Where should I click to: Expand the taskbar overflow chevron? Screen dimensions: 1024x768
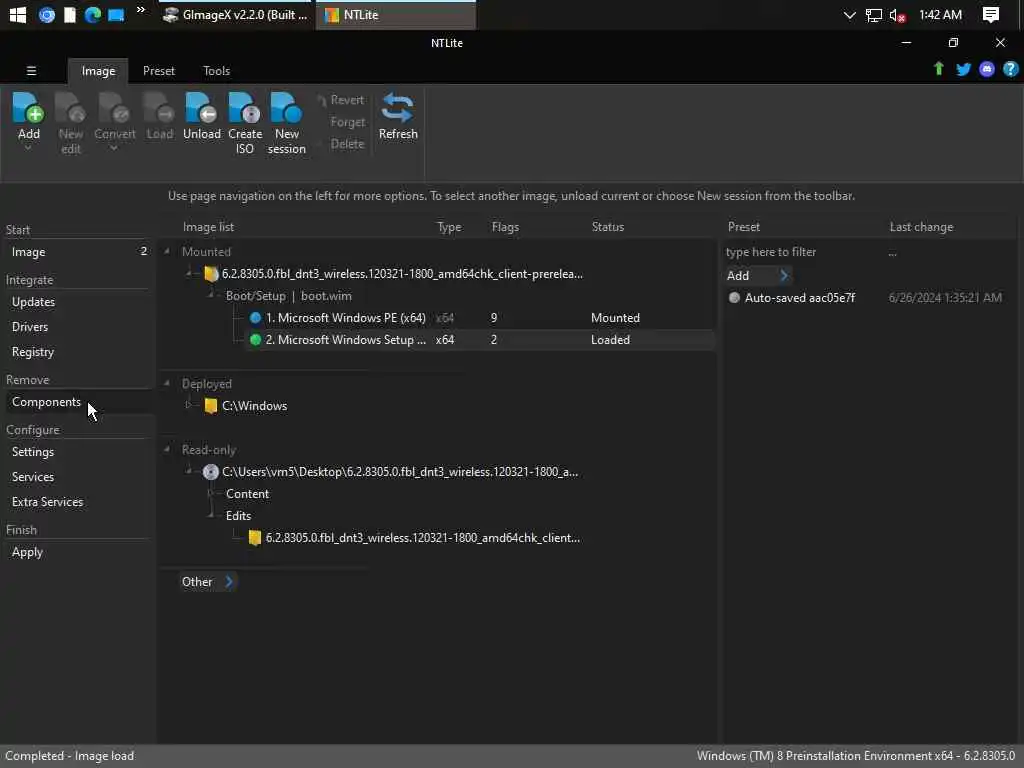point(140,10)
